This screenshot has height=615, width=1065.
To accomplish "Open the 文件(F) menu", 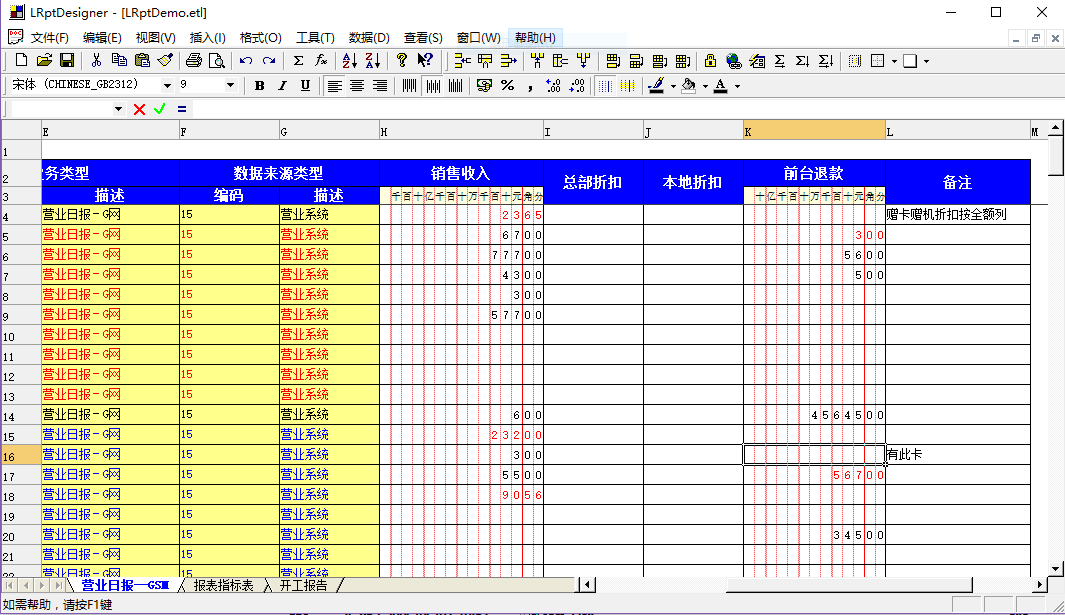I will pos(50,37).
